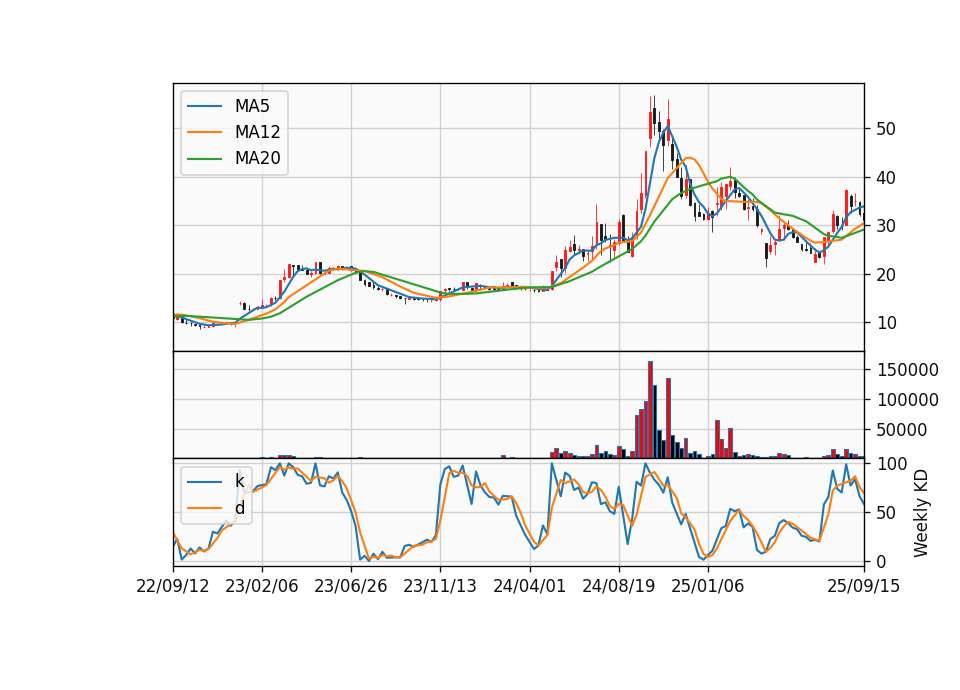960x690 pixels.
Task: Click the 24/04/01 date tick label
Action: click(x=530, y=586)
